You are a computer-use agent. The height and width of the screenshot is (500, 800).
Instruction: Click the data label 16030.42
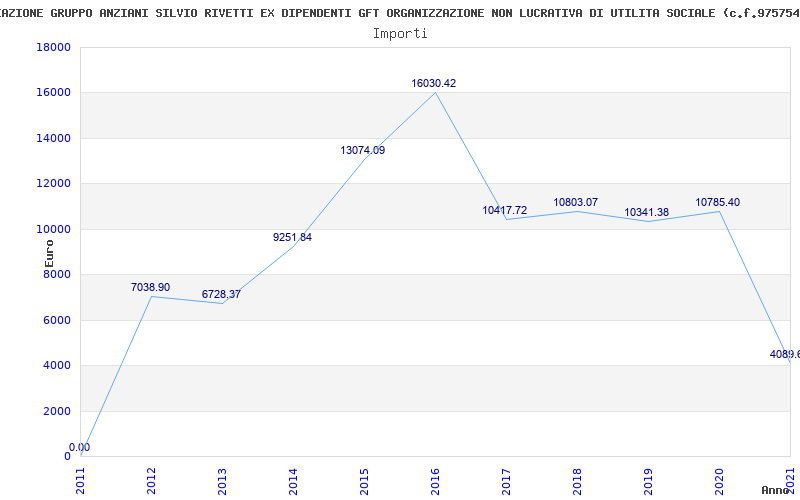(434, 83)
